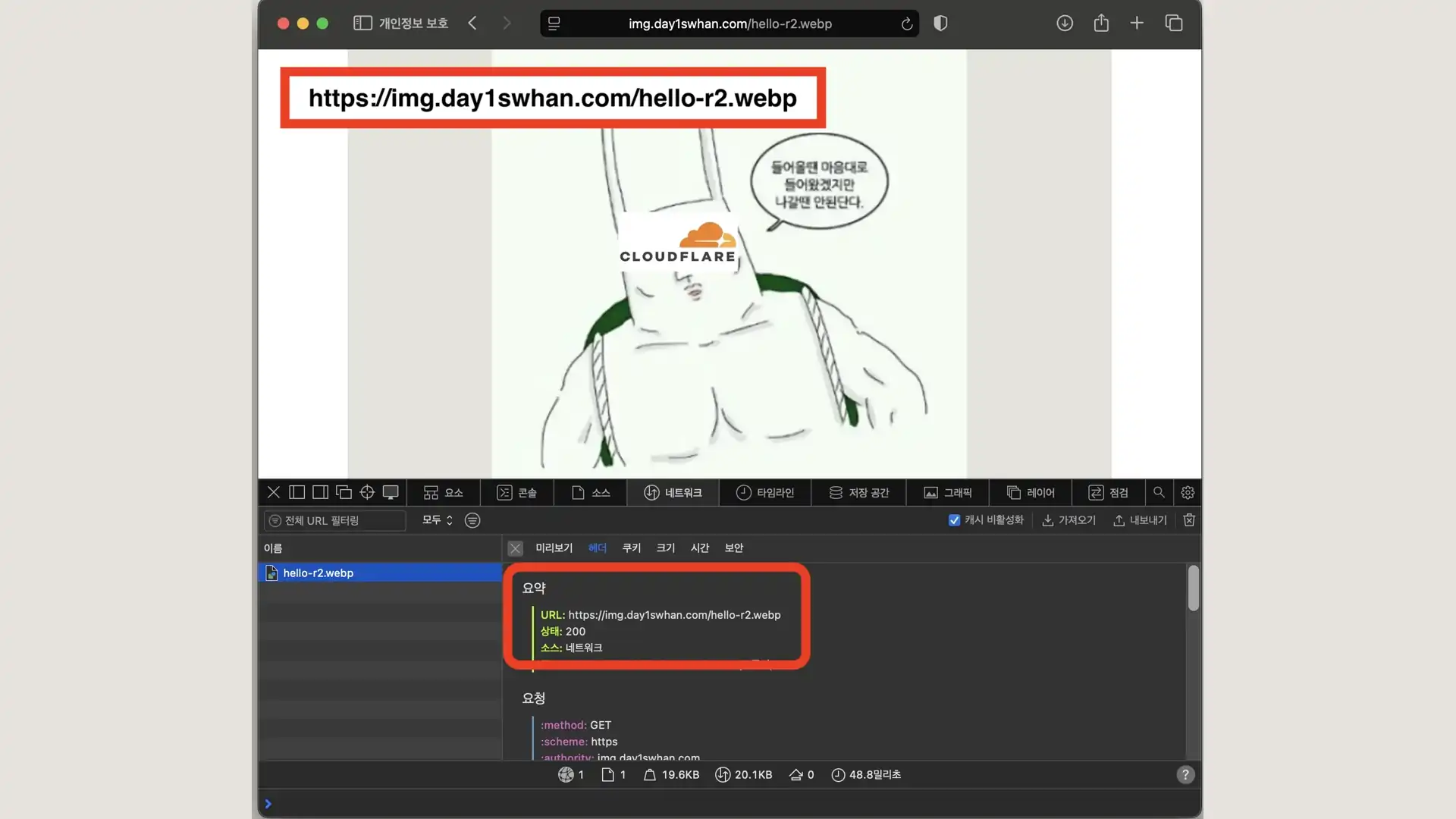Open the 저장 공간 tab

click(x=858, y=493)
